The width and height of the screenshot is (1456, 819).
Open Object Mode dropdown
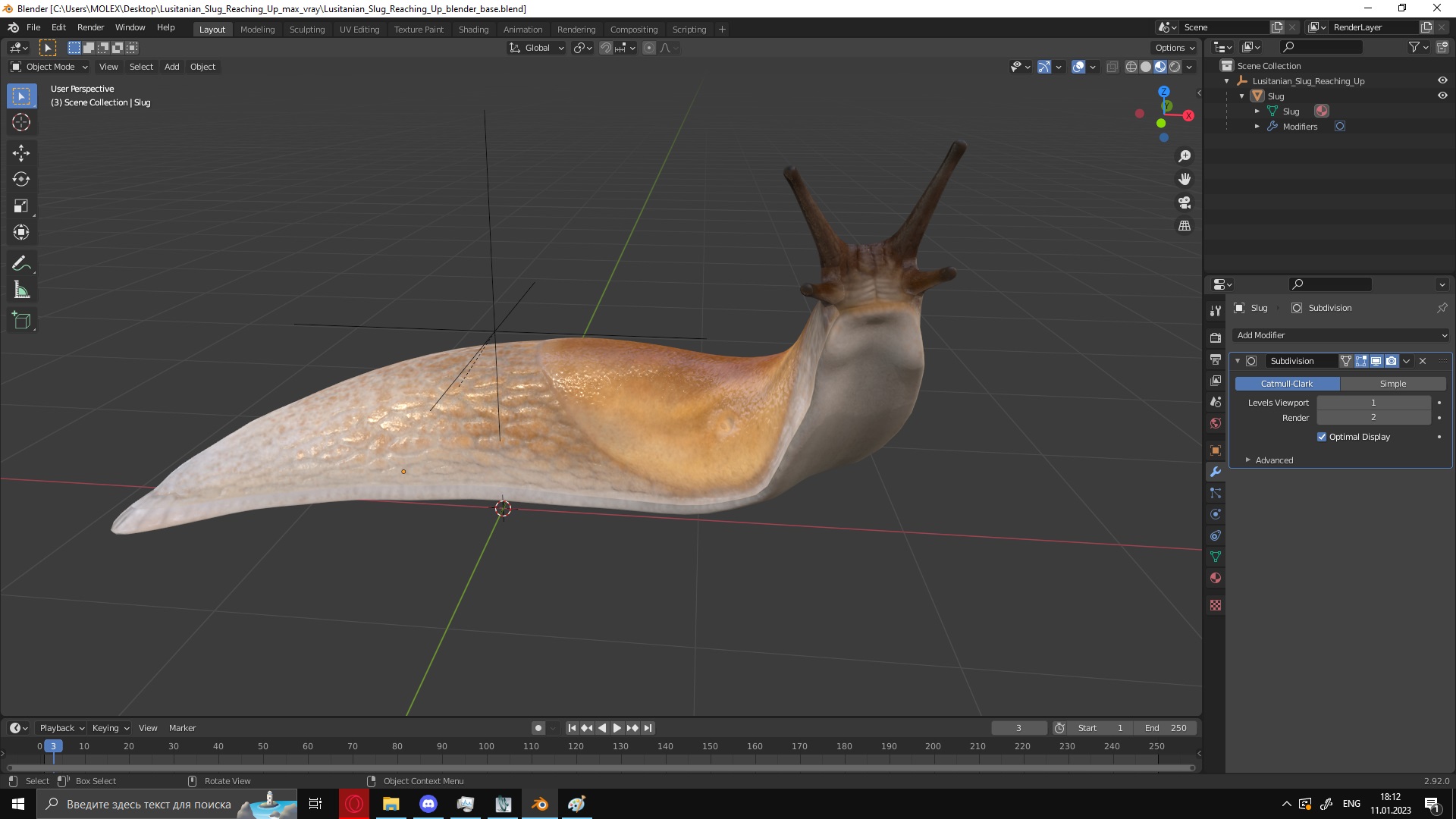point(49,67)
